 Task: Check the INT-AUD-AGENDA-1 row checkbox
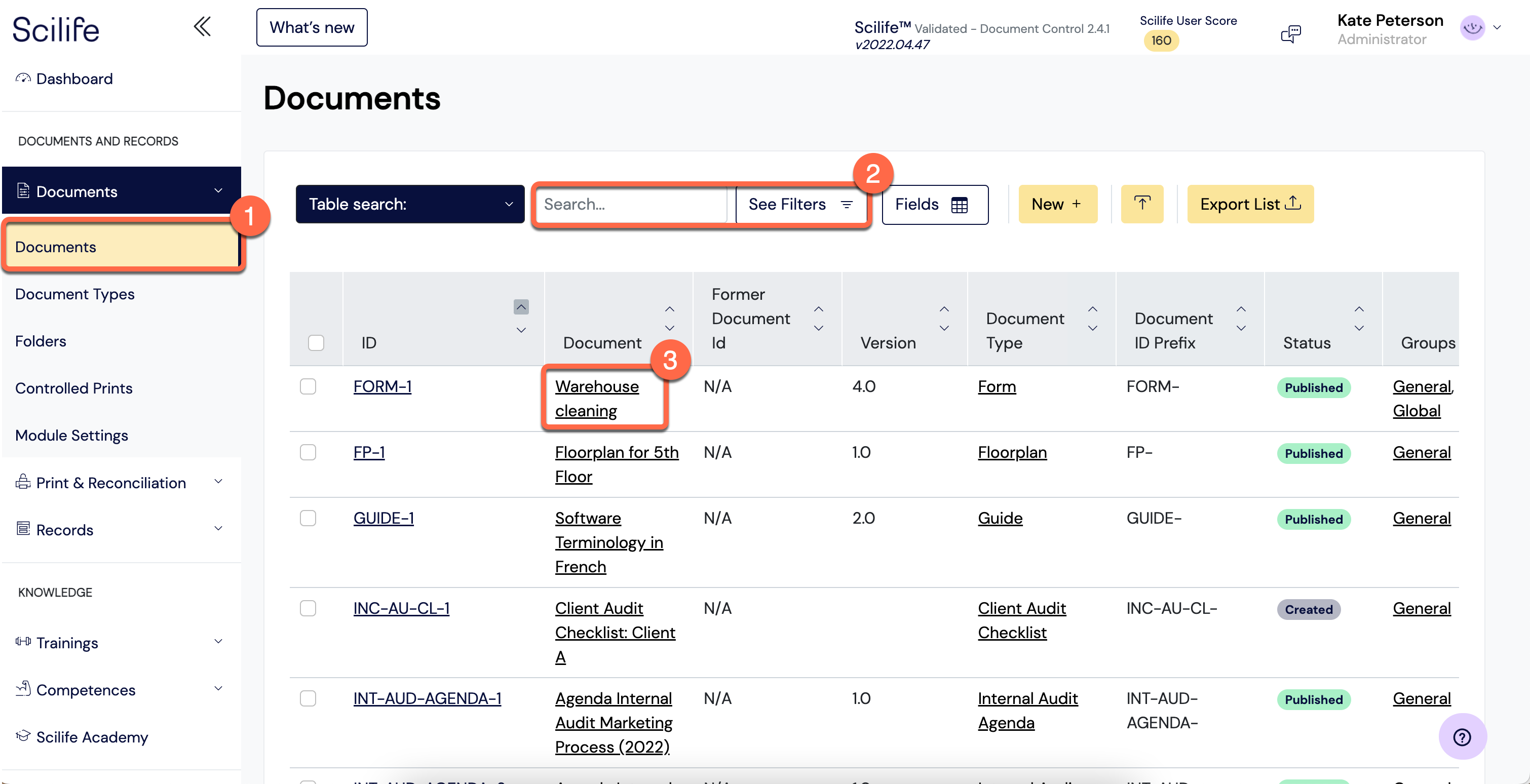click(x=308, y=698)
